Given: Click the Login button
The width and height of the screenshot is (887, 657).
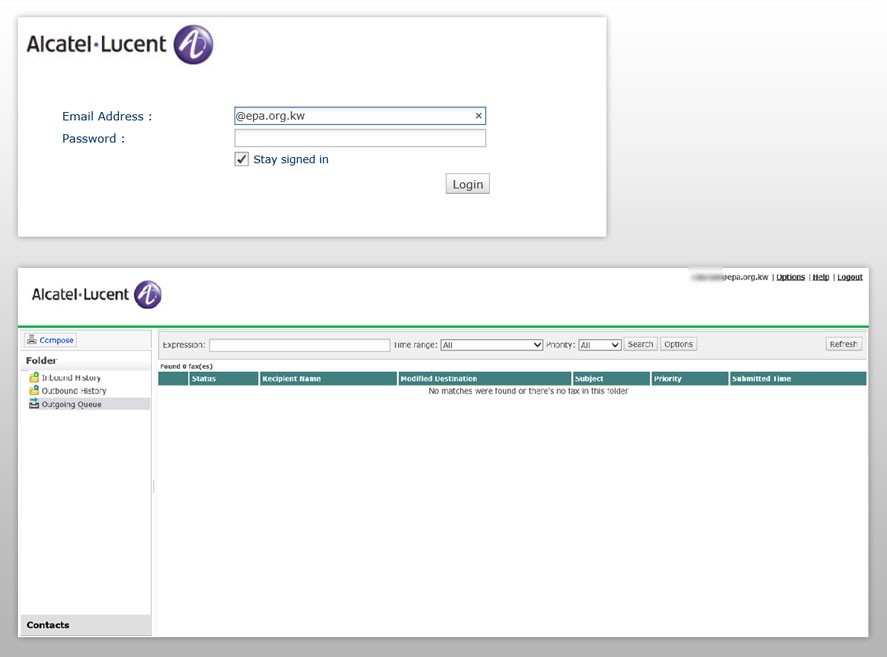Looking at the screenshot, I should (467, 184).
